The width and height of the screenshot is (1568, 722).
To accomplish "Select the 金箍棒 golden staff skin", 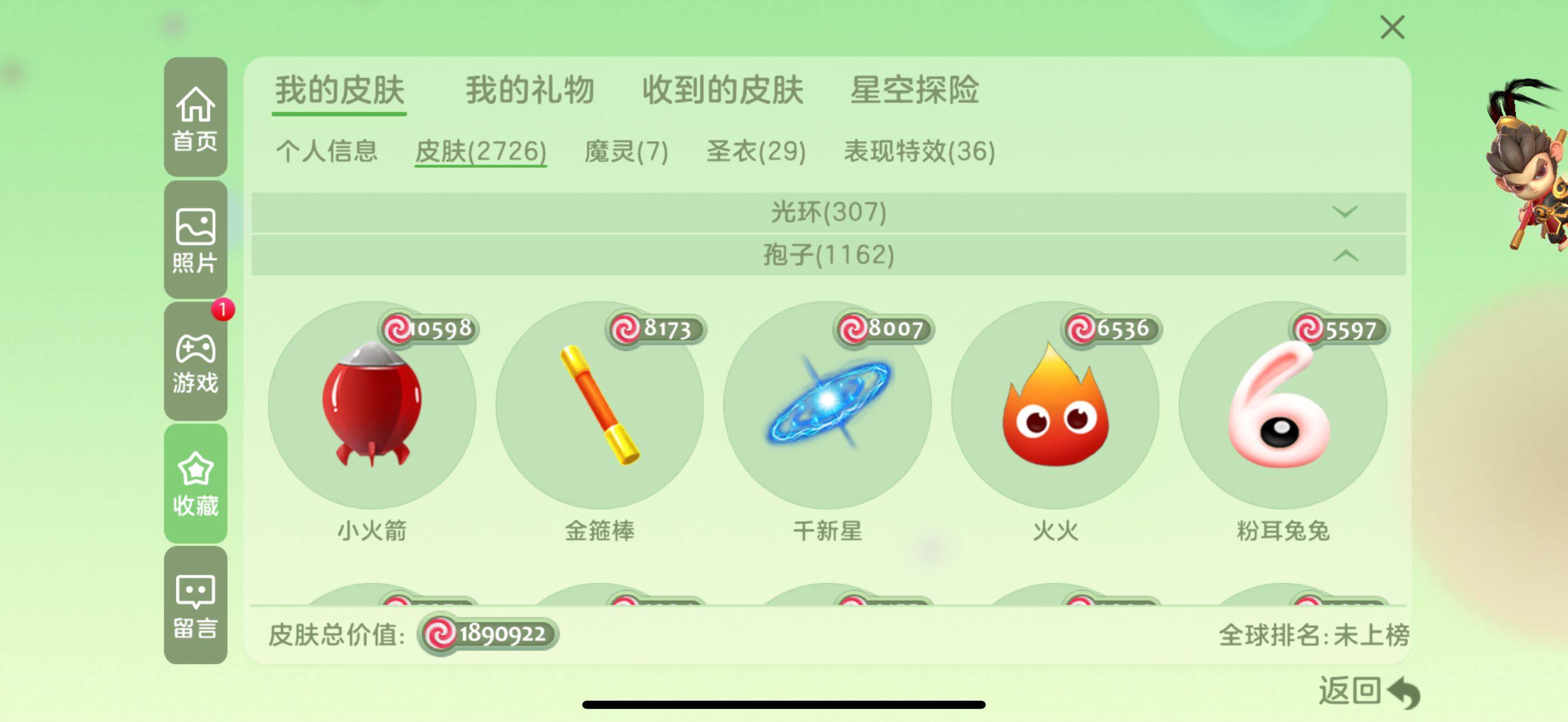I will (x=600, y=405).
